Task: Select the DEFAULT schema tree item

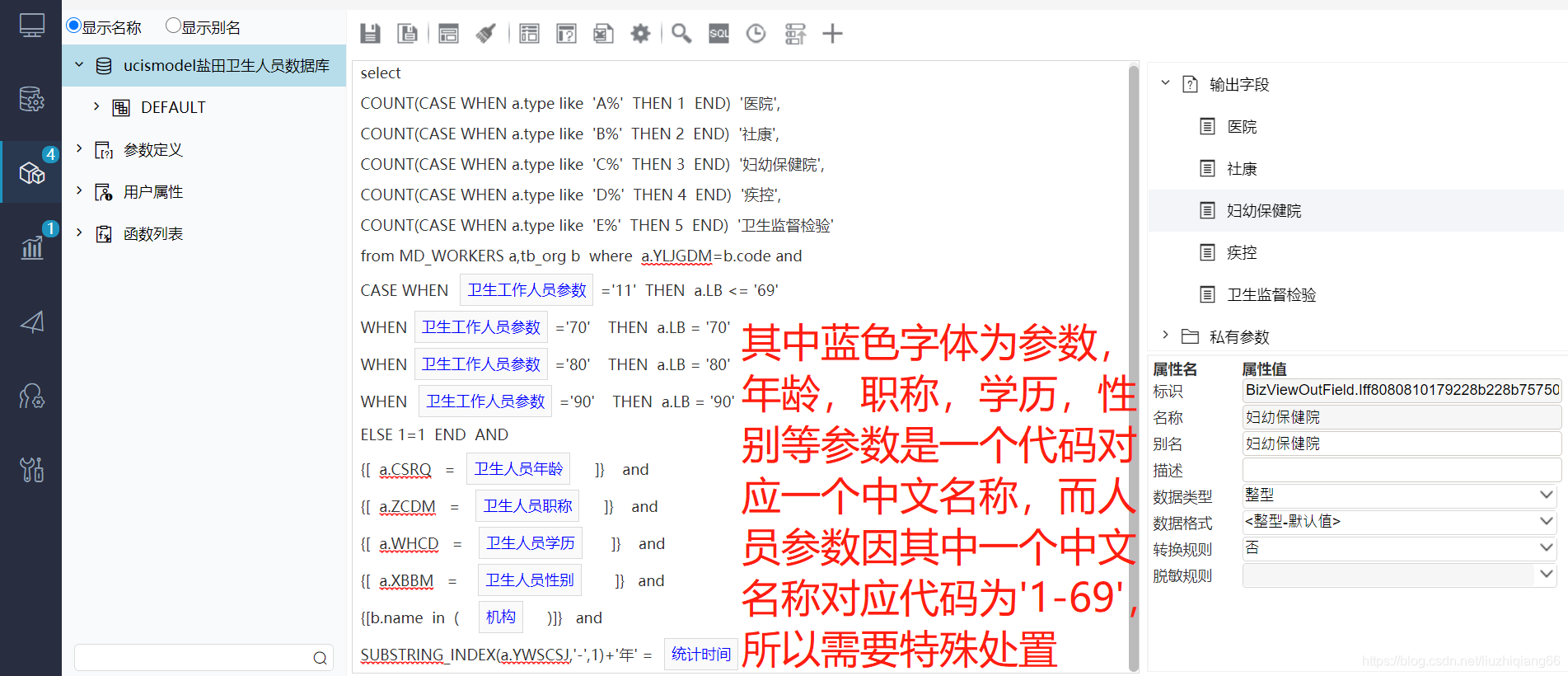Action: click(x=173, y=107)
